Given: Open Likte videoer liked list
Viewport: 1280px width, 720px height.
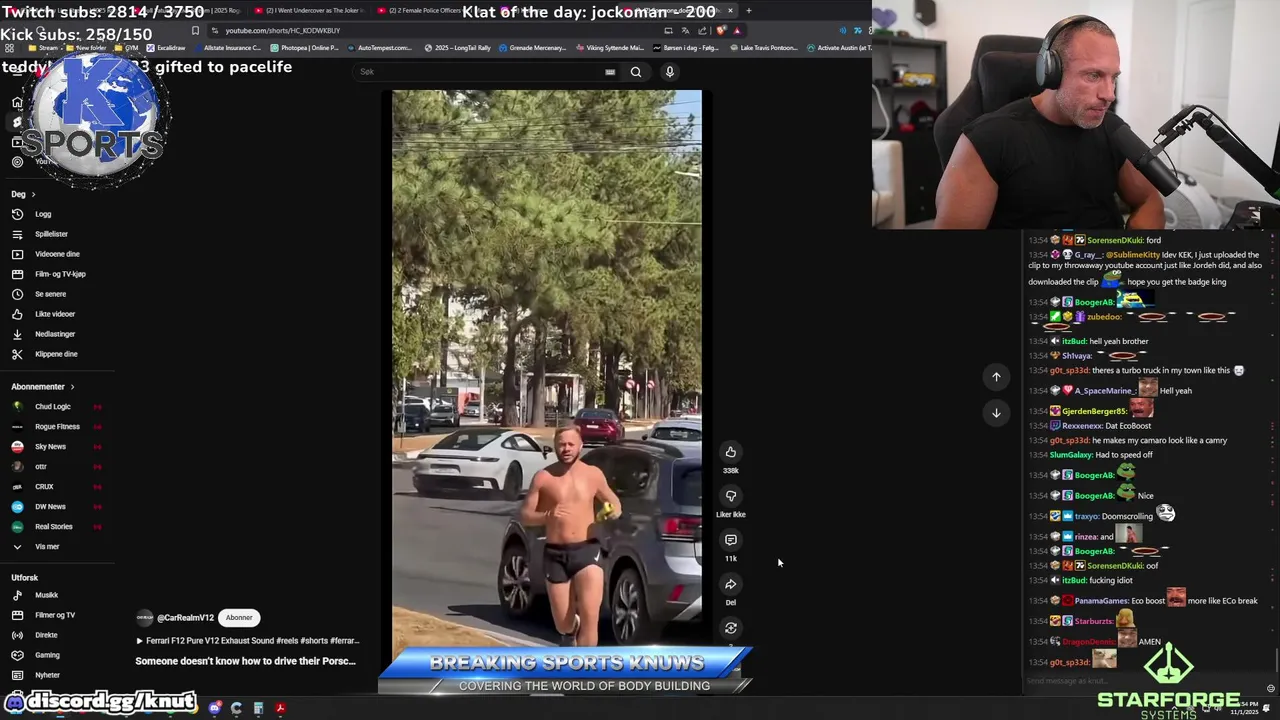Looking at the screenshot, I should 55,314.
